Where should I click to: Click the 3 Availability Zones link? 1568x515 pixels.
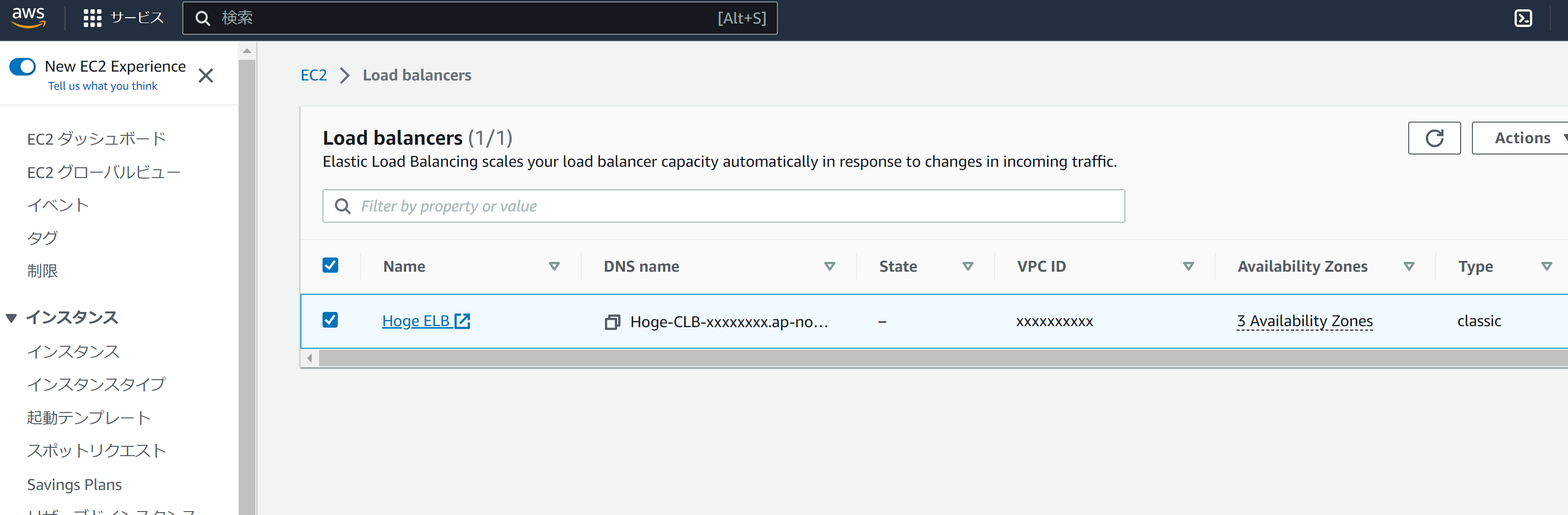coord(1304,321)
